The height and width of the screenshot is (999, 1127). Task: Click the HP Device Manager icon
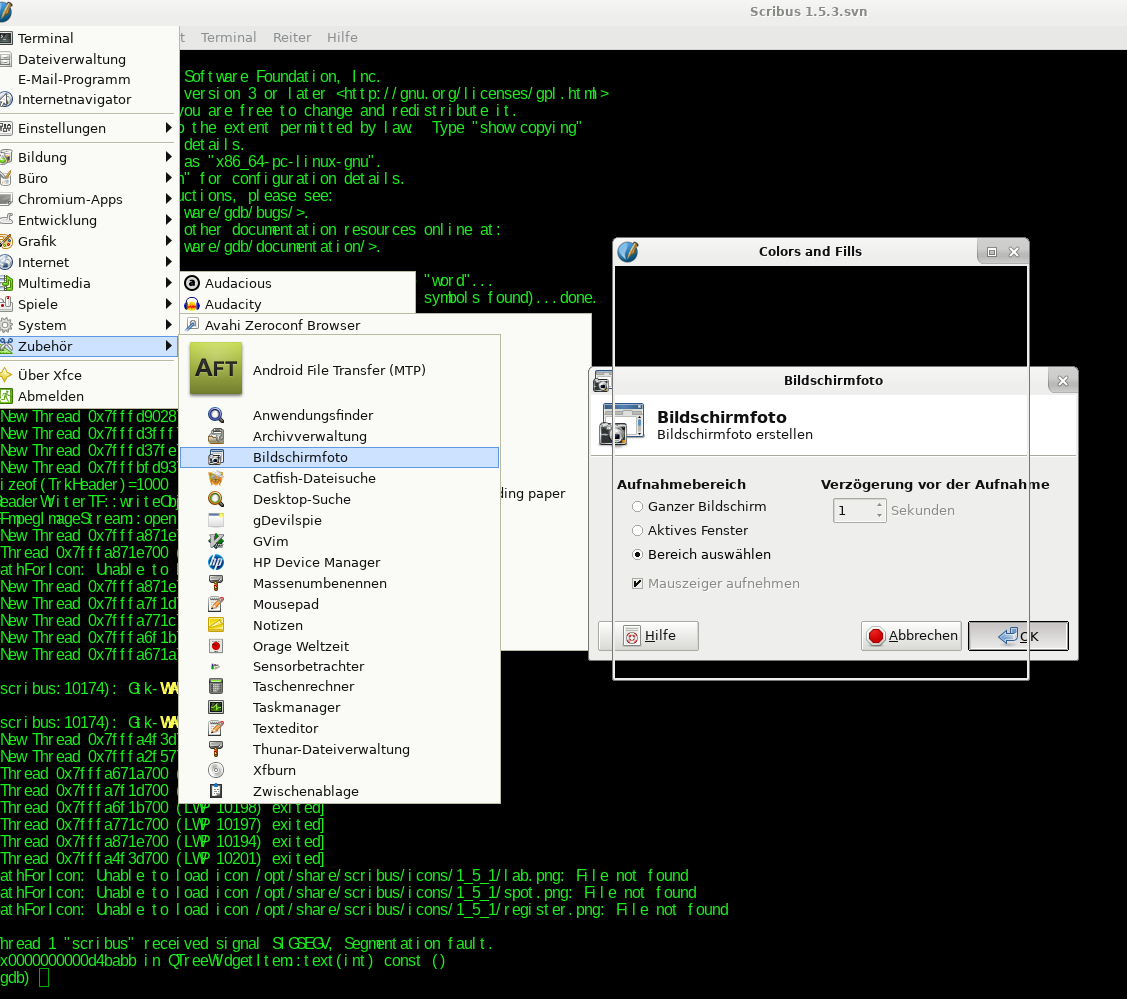216,562
